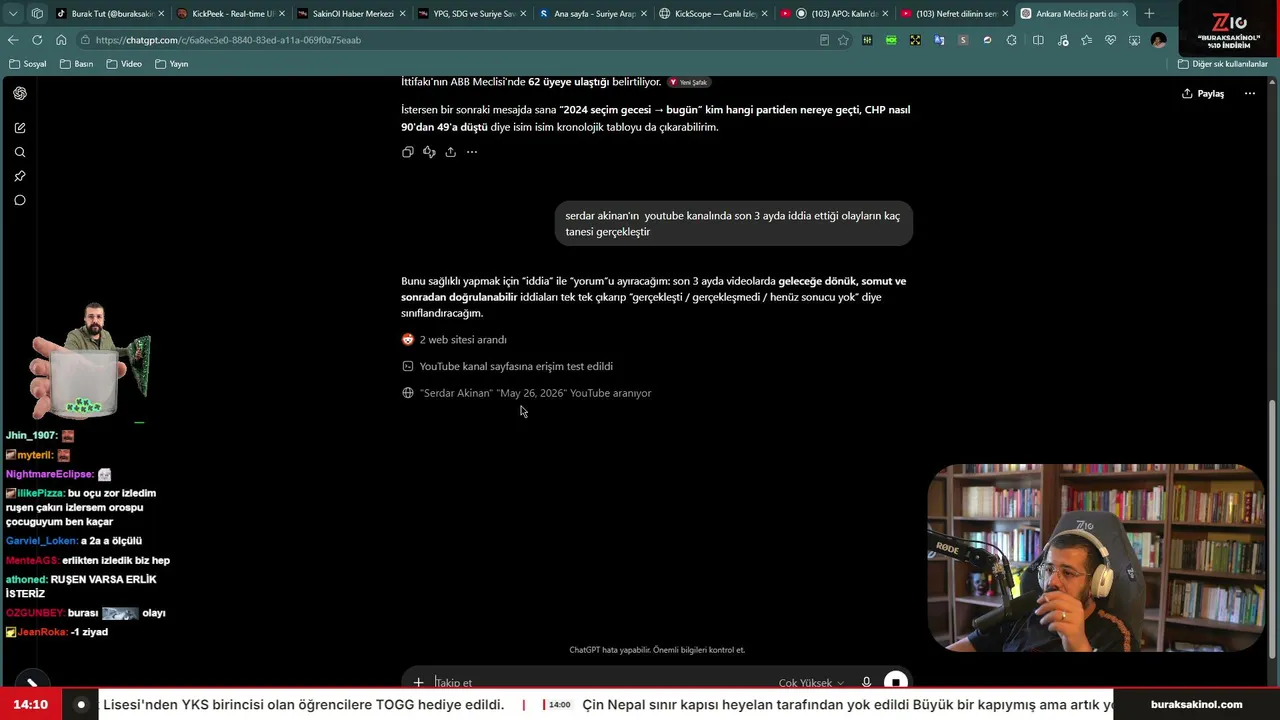Open the browser extensions puzzle menu
This screenshot has width=1280, height=720.
pyautogui.click(x=1012, y=40)
